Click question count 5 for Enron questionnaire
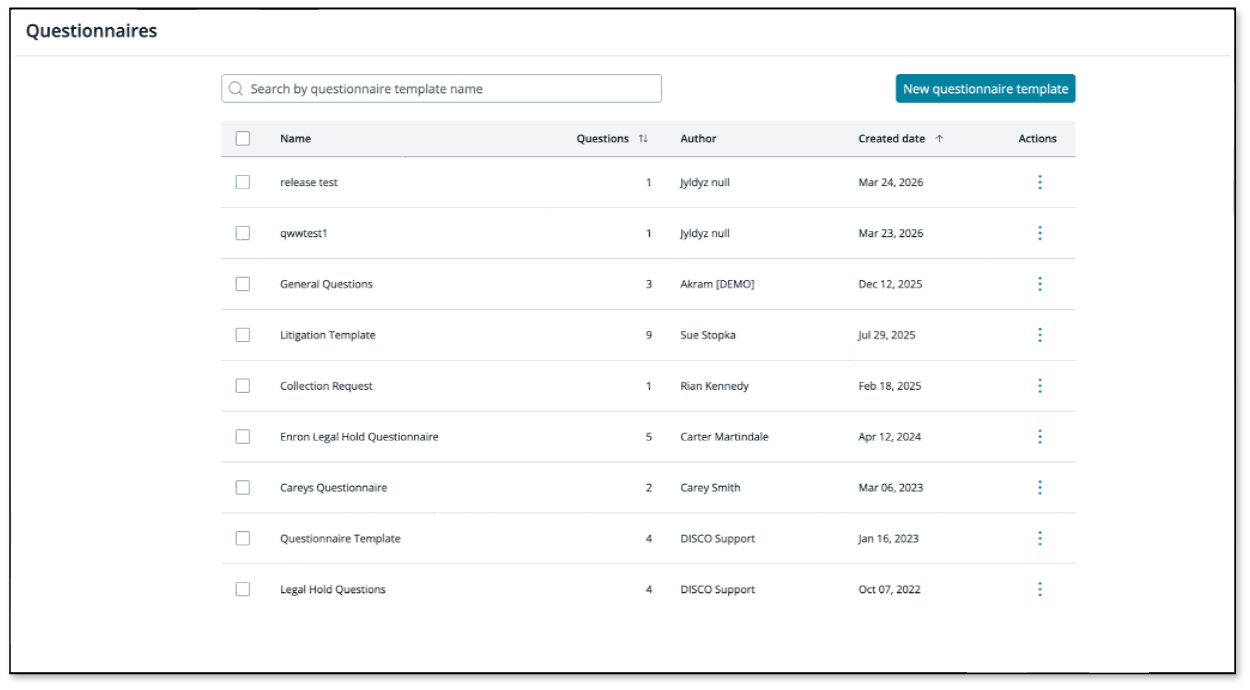The width and height of the screenshot is (1250, 690). (649, 437)
